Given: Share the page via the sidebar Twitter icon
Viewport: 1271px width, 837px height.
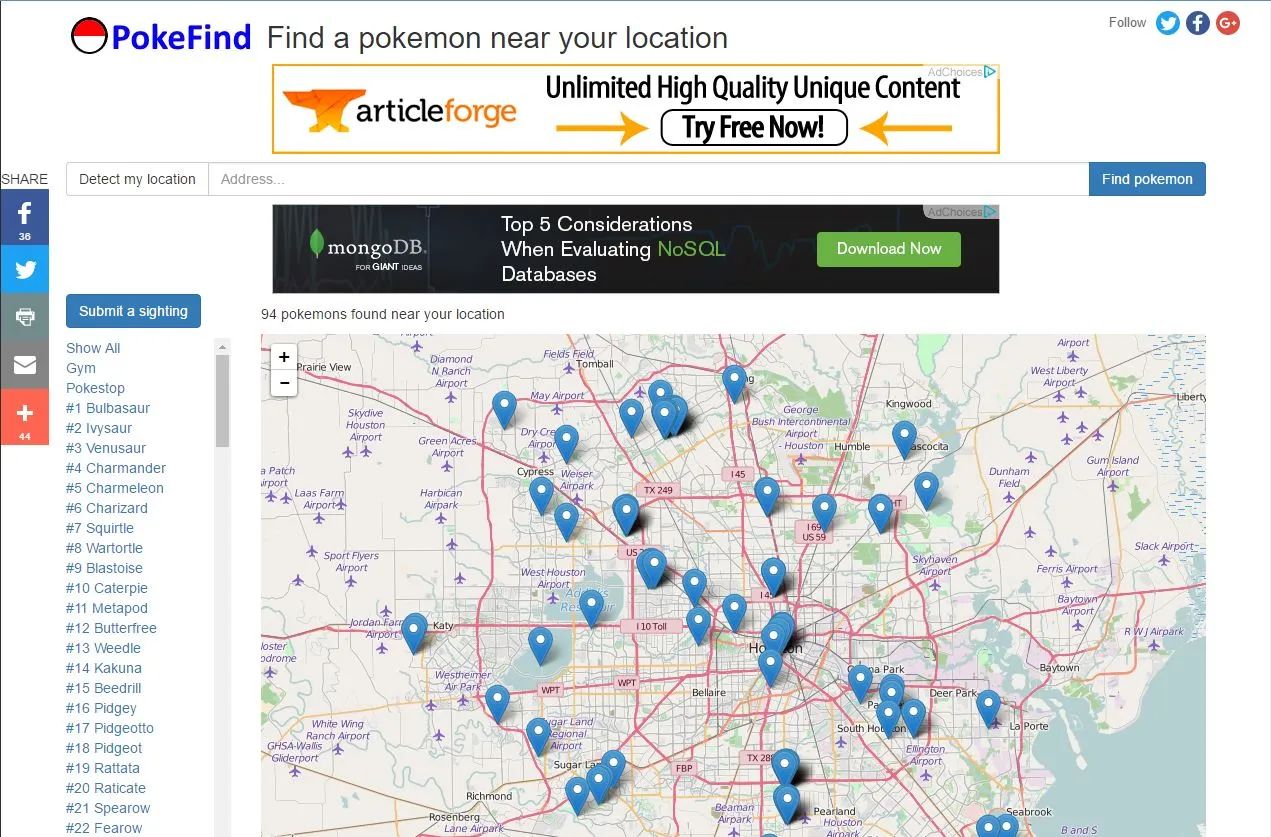Looking at the screenshot, I should pyautogui.click(x=24, y=269).
